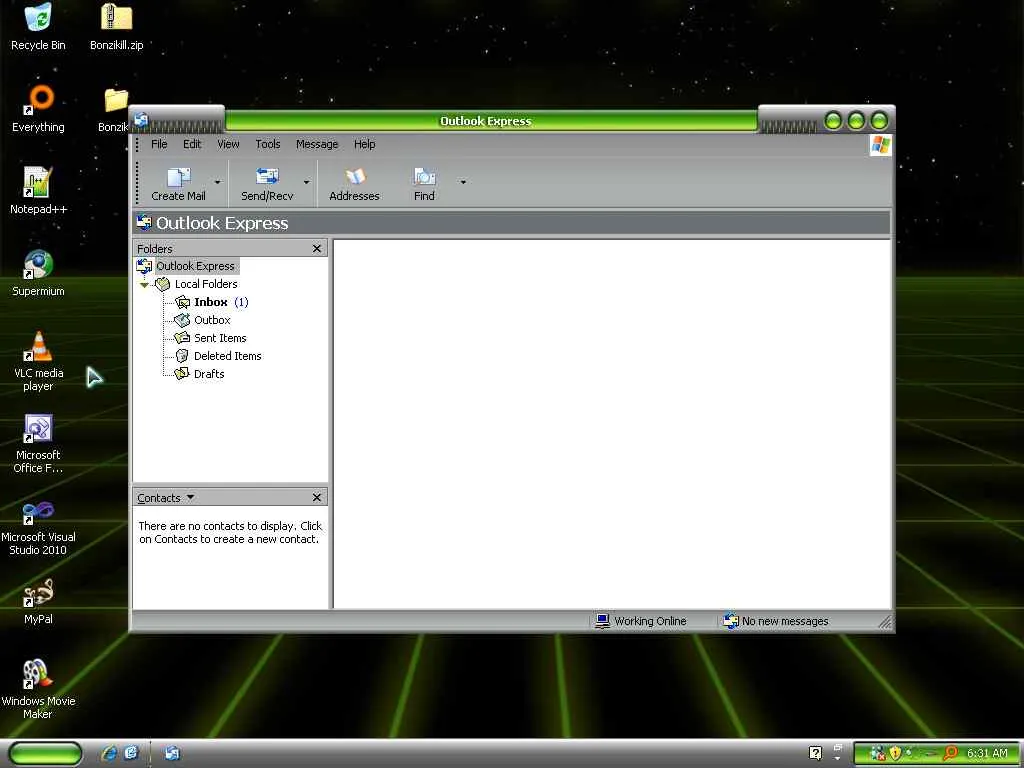Open the Drafts folder

coord(209,374)
